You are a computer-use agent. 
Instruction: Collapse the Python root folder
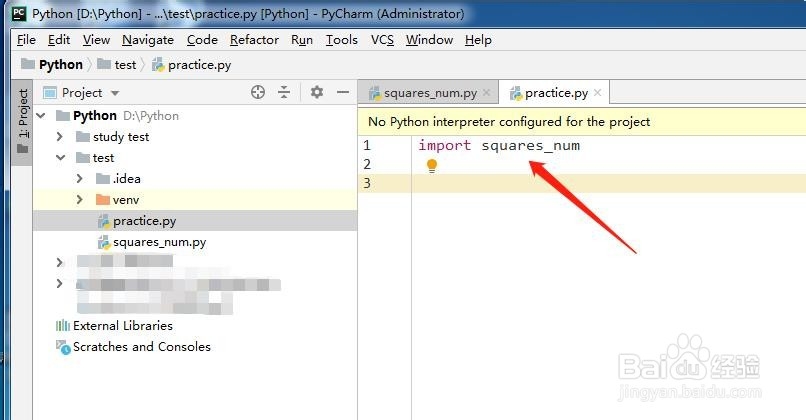pyautogui.click(x=41, y=116)
